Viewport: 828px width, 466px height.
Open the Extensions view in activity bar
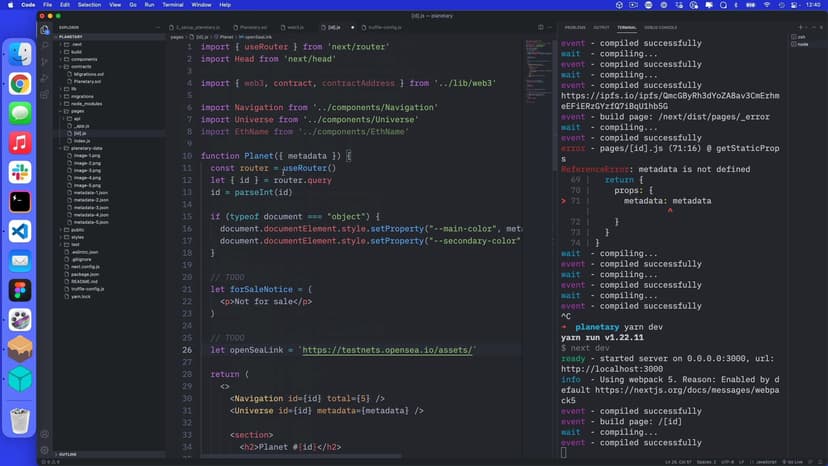tap(45, 93)
